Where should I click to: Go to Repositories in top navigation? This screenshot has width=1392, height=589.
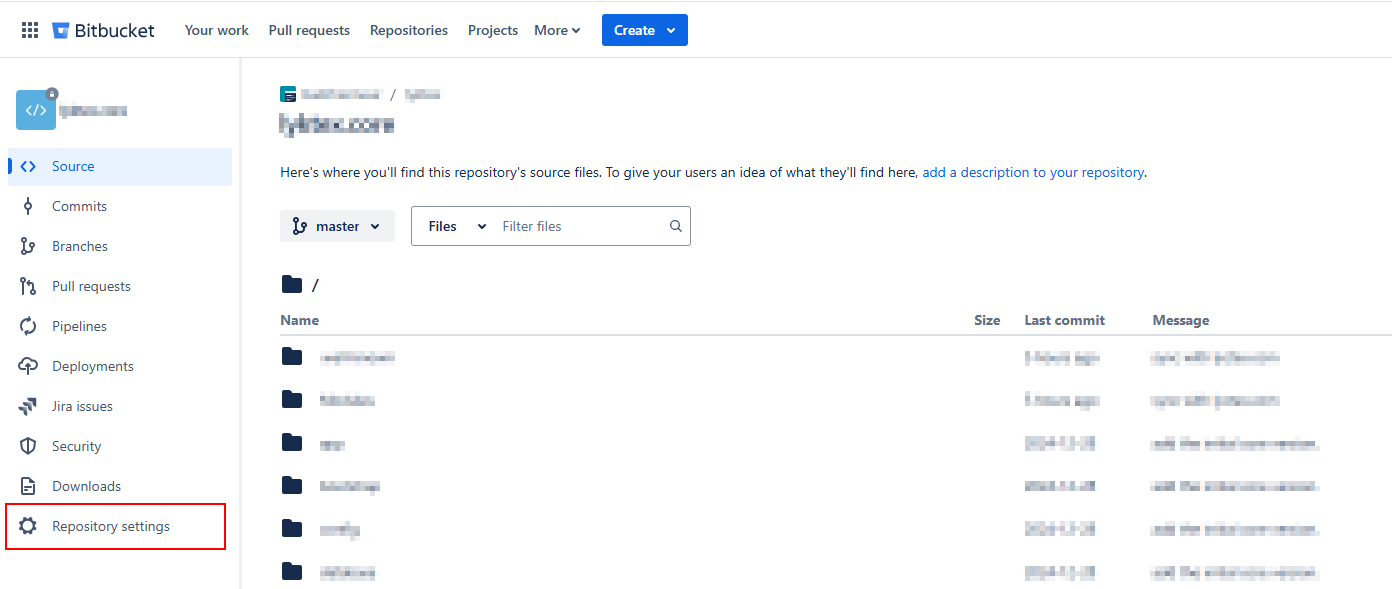click(x=409, y=30)
